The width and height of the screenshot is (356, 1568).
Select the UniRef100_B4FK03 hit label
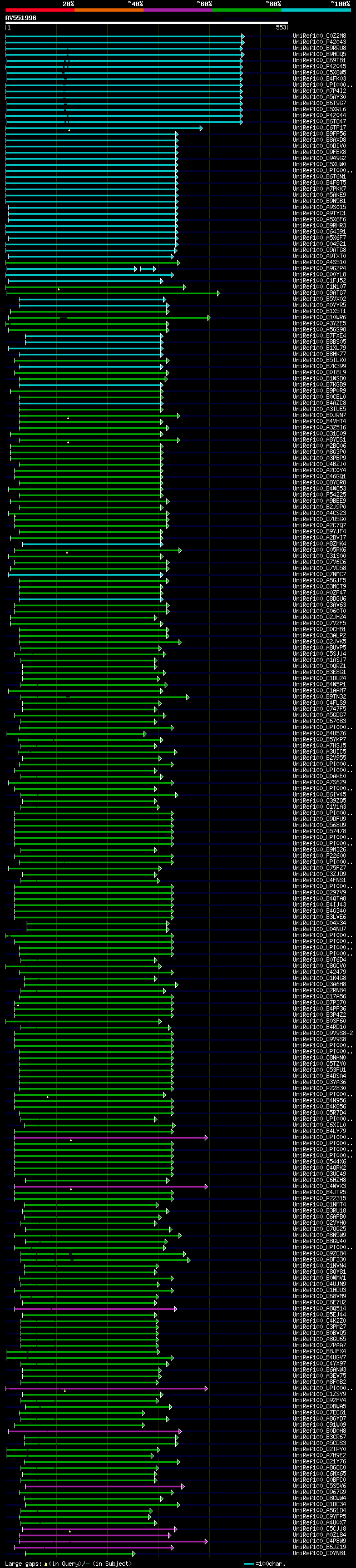(x=319, y=78)
